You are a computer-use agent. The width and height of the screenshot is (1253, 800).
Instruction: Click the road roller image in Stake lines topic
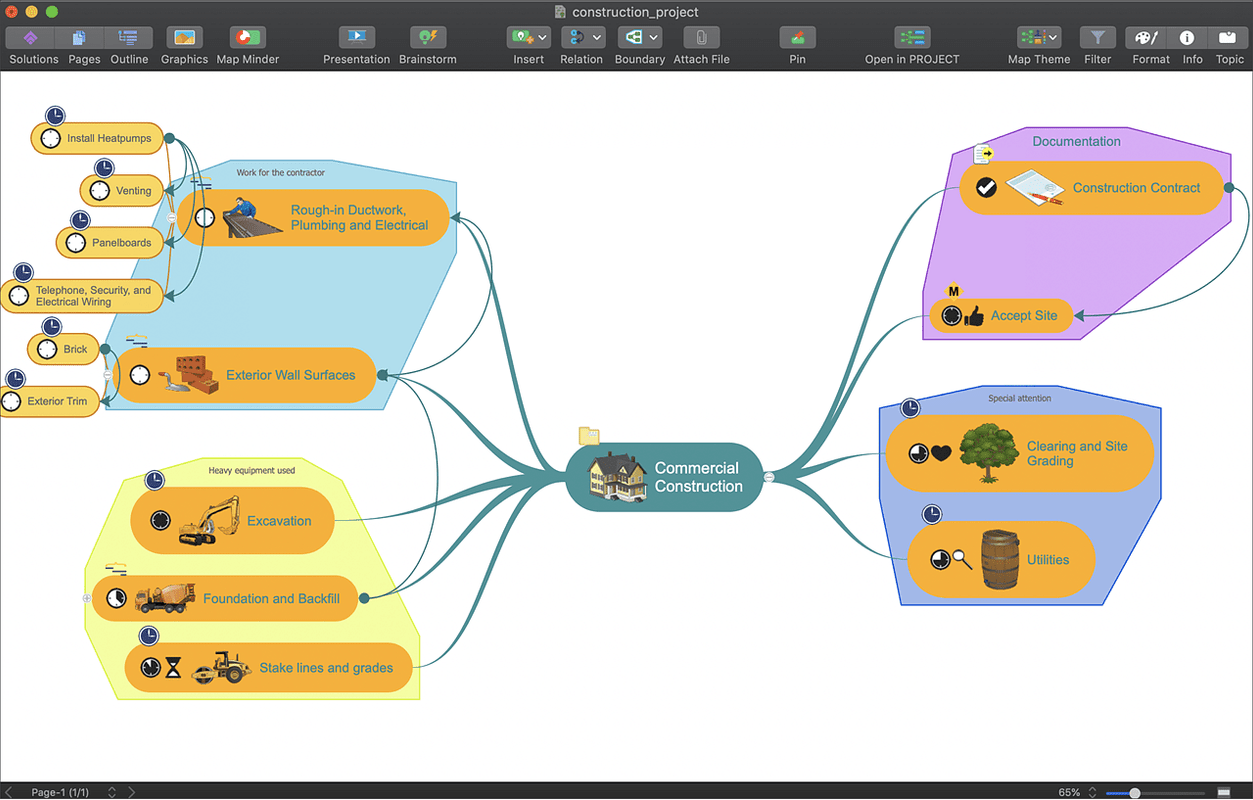coord(220,667)
